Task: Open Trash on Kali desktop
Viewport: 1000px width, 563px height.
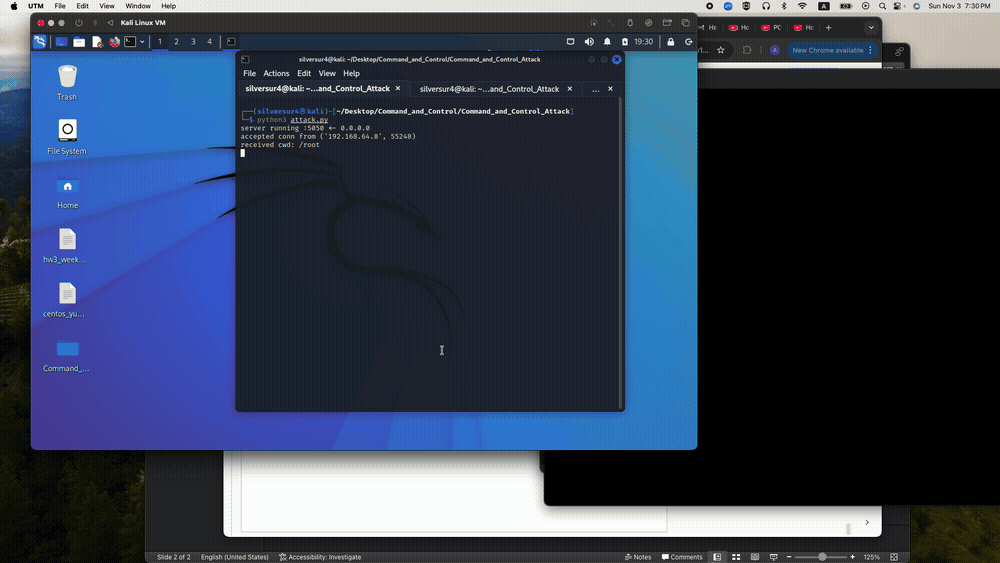Action: coord(67,83)
